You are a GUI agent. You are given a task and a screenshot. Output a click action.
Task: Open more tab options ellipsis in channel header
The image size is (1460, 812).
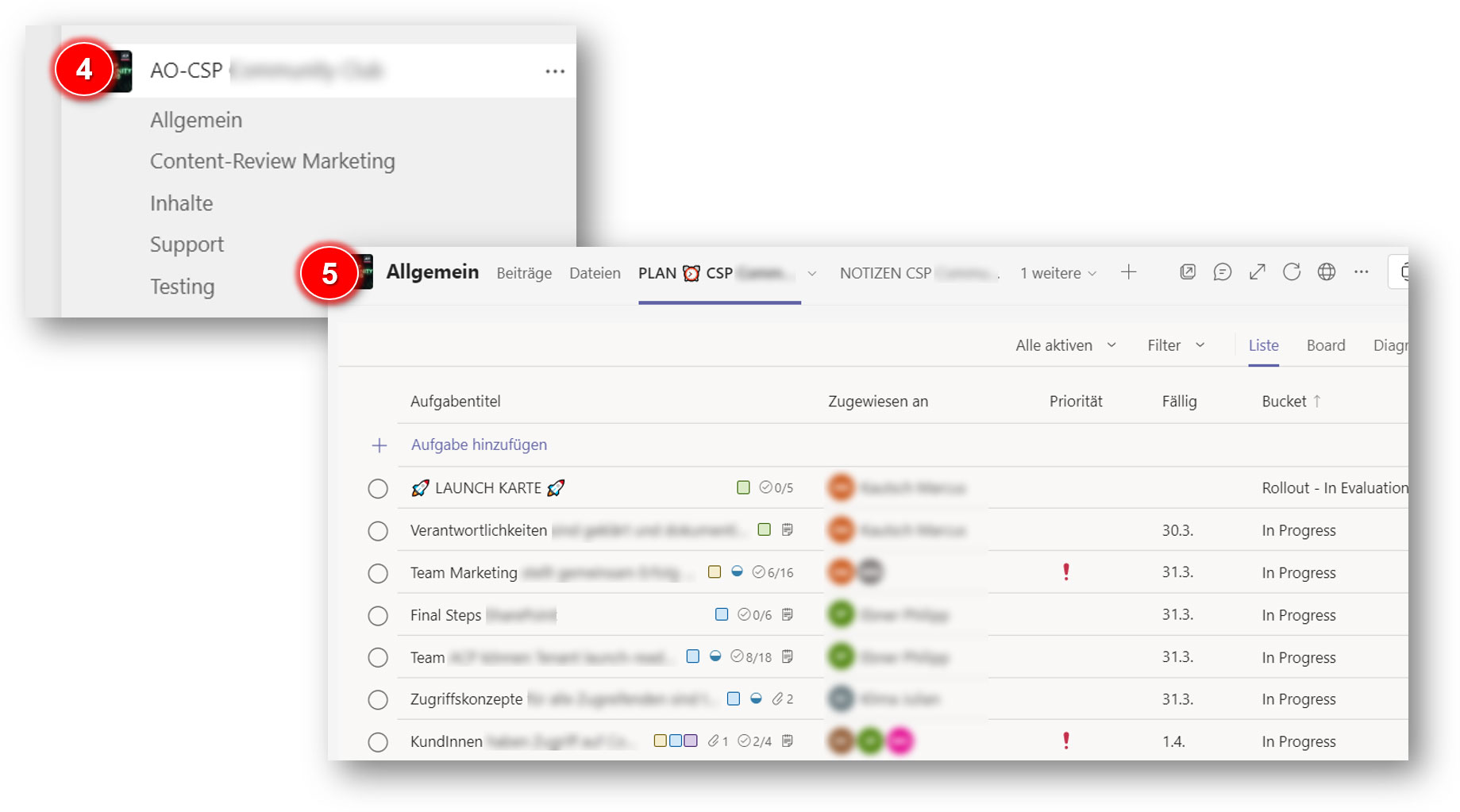(x=1362, y=272)
